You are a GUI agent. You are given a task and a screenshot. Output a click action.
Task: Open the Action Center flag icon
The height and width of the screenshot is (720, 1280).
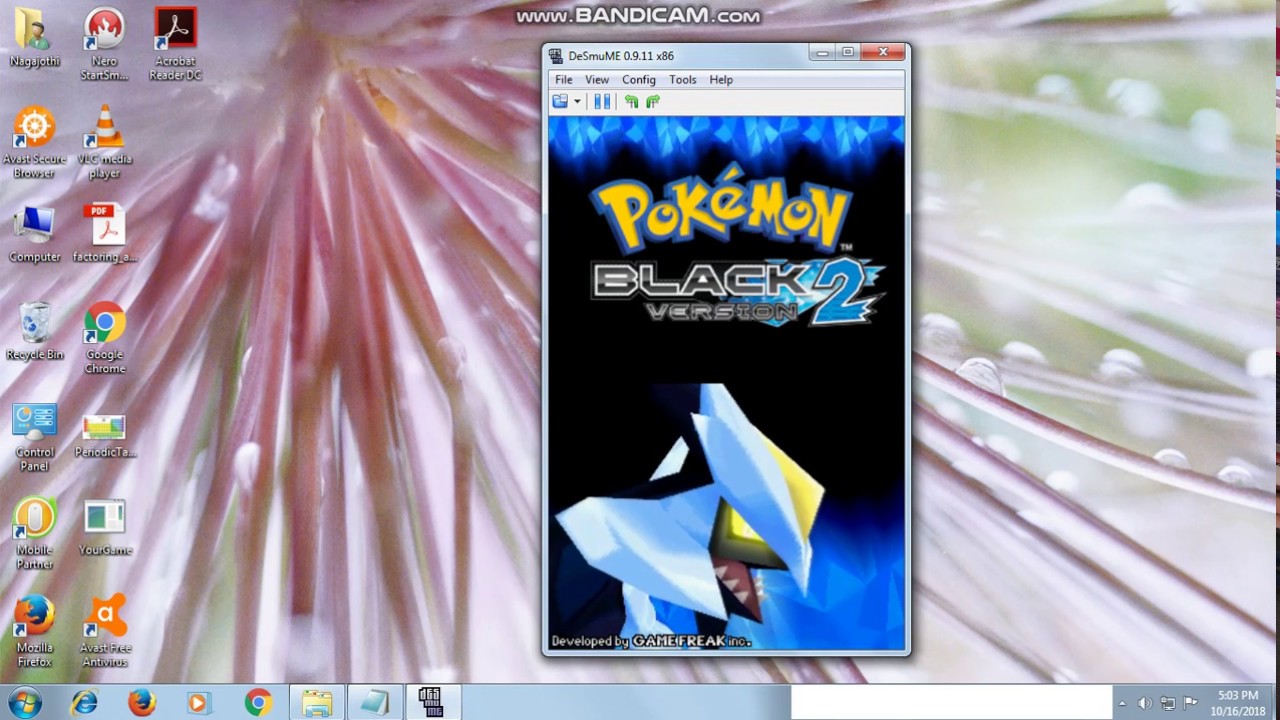click(1190, 703)
